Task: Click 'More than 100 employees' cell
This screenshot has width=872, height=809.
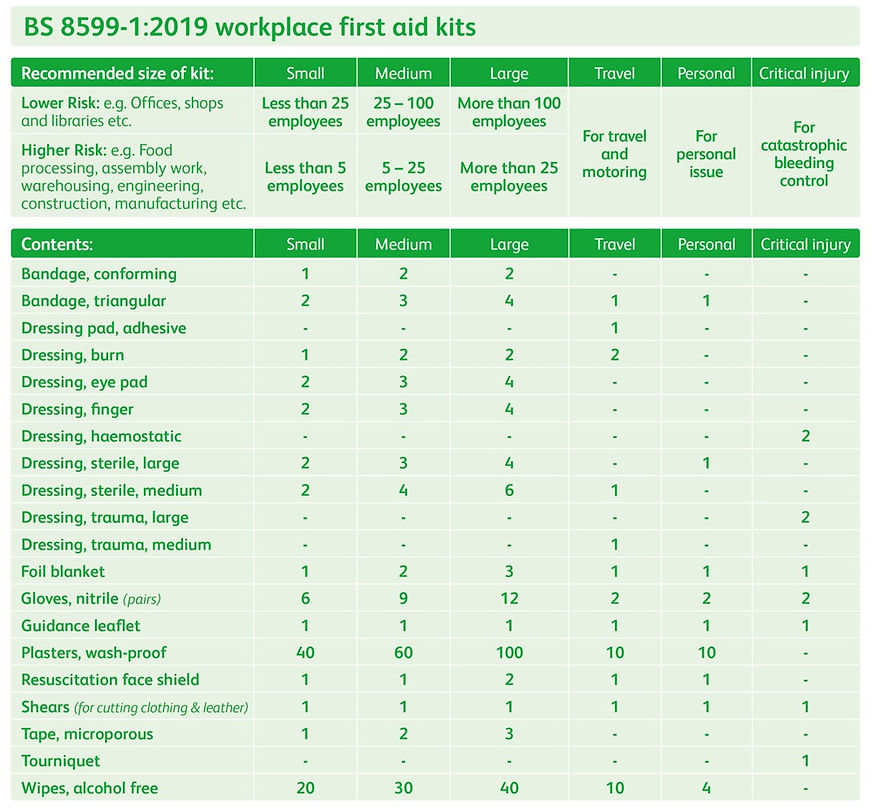Action: 509,112
